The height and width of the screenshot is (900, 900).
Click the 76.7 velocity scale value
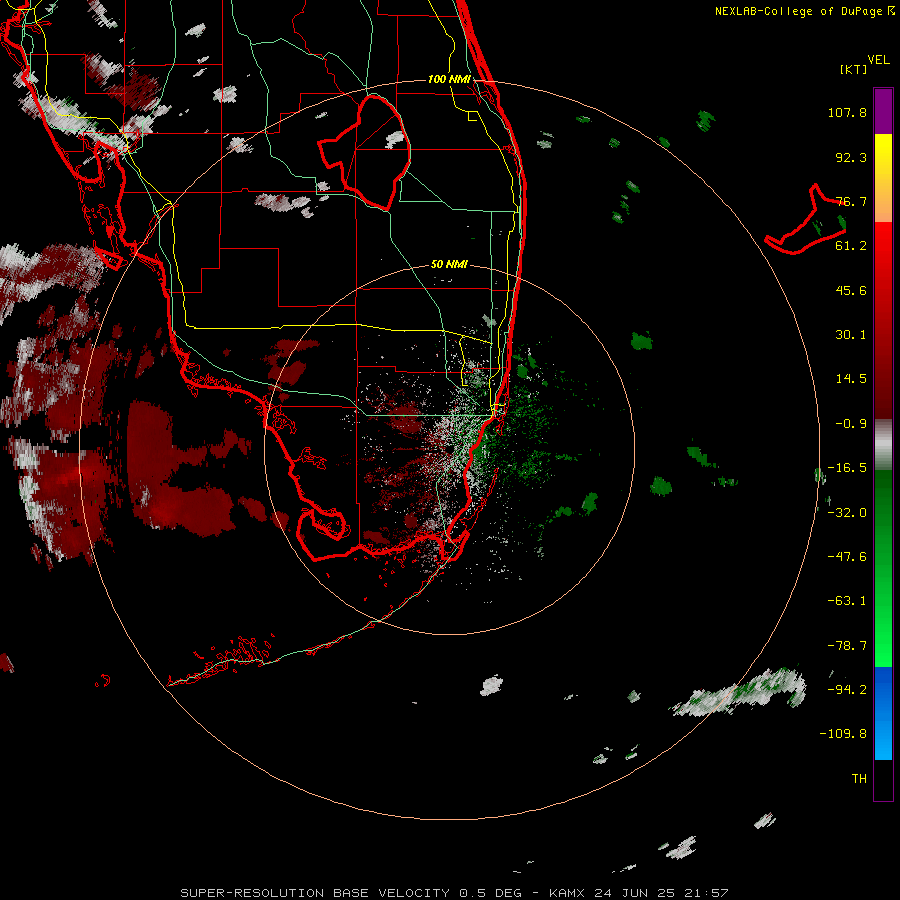[851, 201]
